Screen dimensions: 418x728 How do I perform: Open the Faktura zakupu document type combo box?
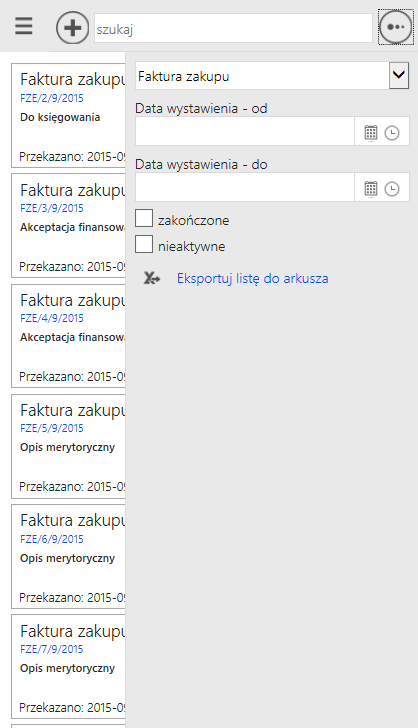click(x=272, y=76)
